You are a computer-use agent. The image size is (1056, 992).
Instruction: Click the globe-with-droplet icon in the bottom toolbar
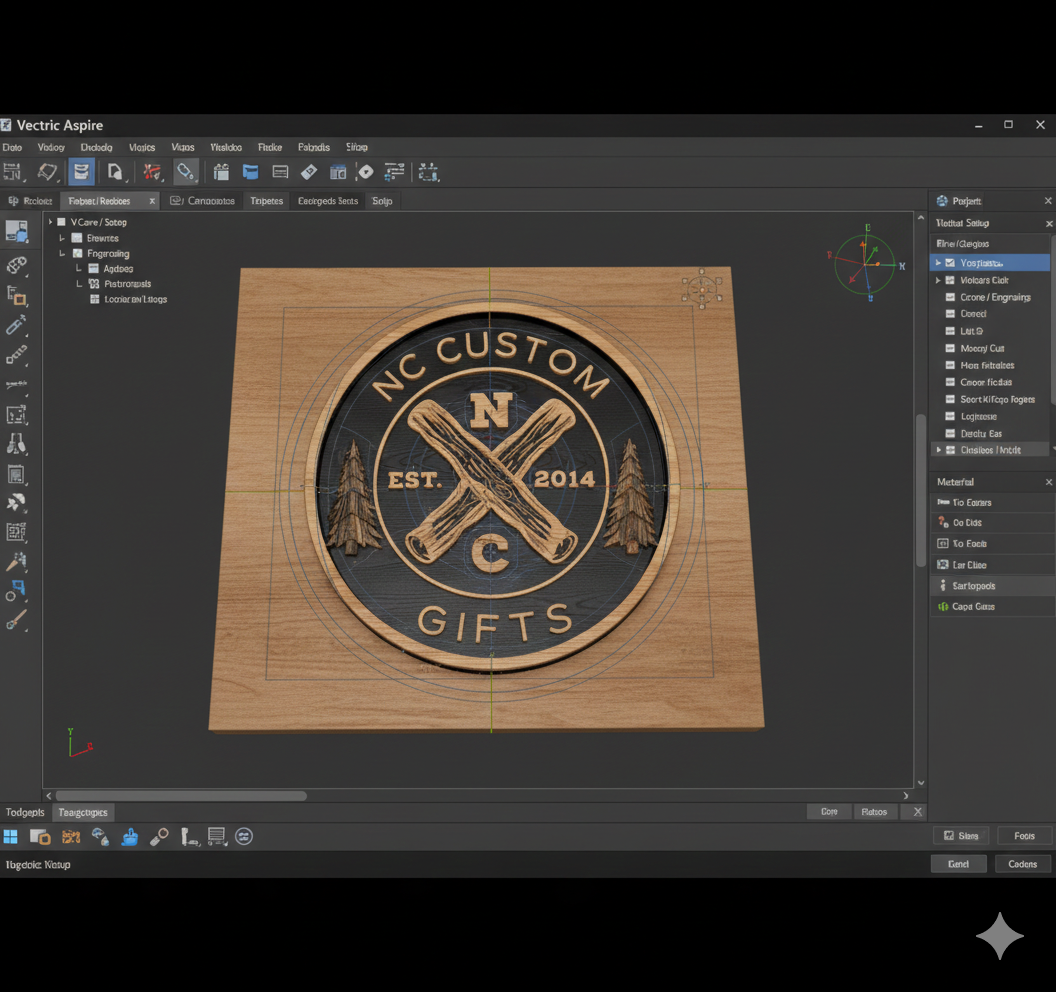point(100,836)
